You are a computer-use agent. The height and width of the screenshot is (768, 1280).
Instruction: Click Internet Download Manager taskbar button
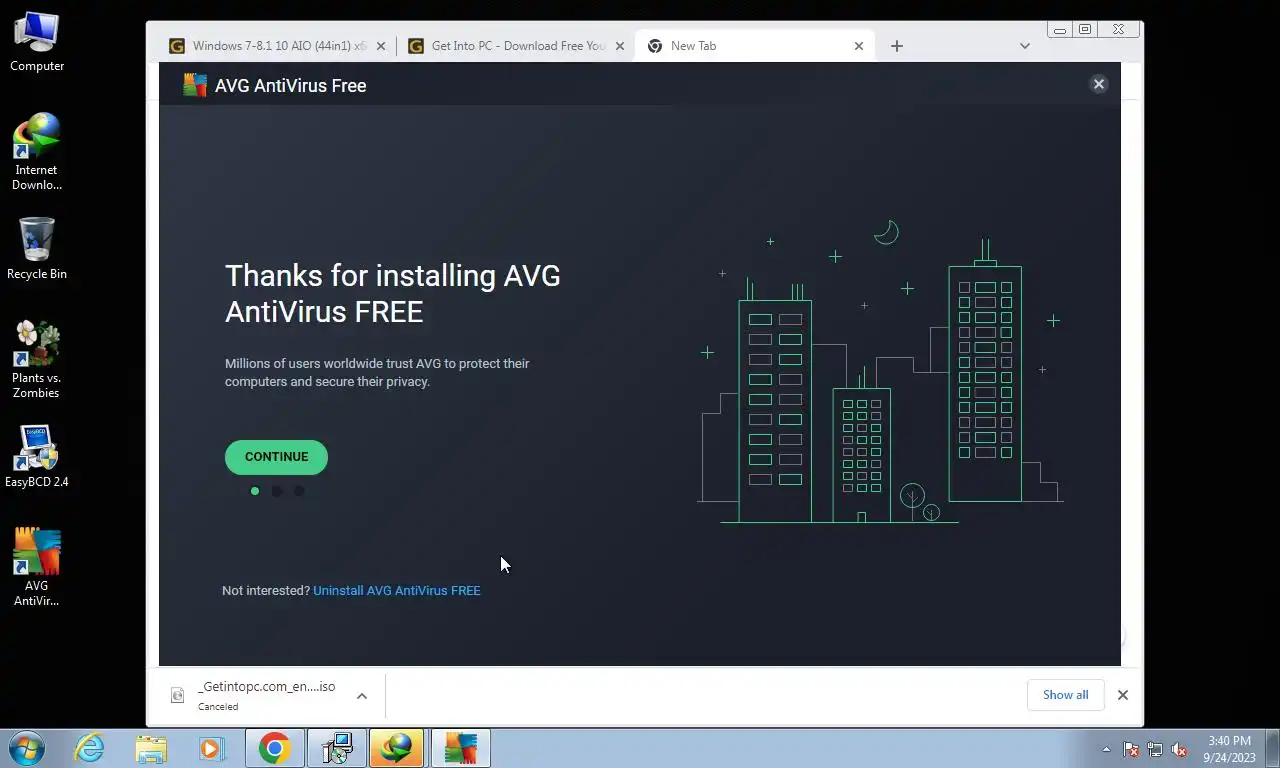[398, 748]
